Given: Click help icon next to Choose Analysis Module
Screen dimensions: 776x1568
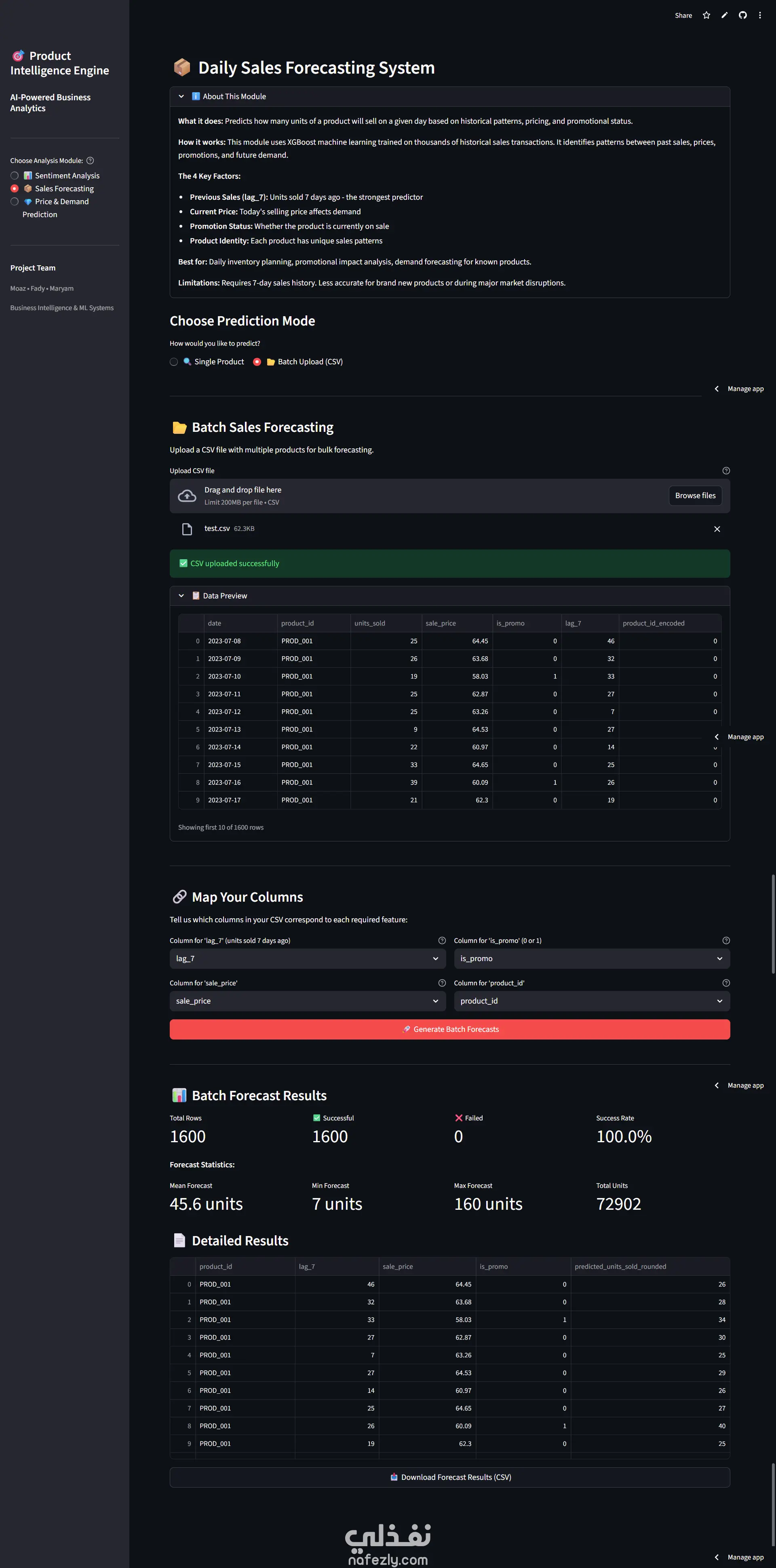Looking at the screenshot, I should pos(90,161).
